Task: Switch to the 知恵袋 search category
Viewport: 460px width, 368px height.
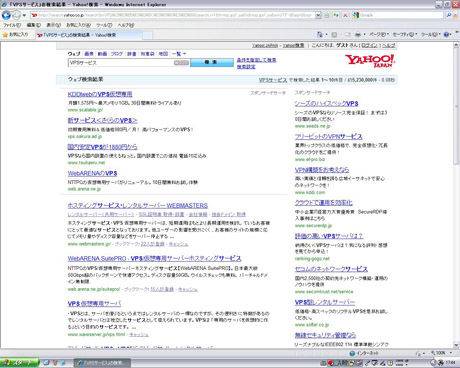Action: coord(147,54)
